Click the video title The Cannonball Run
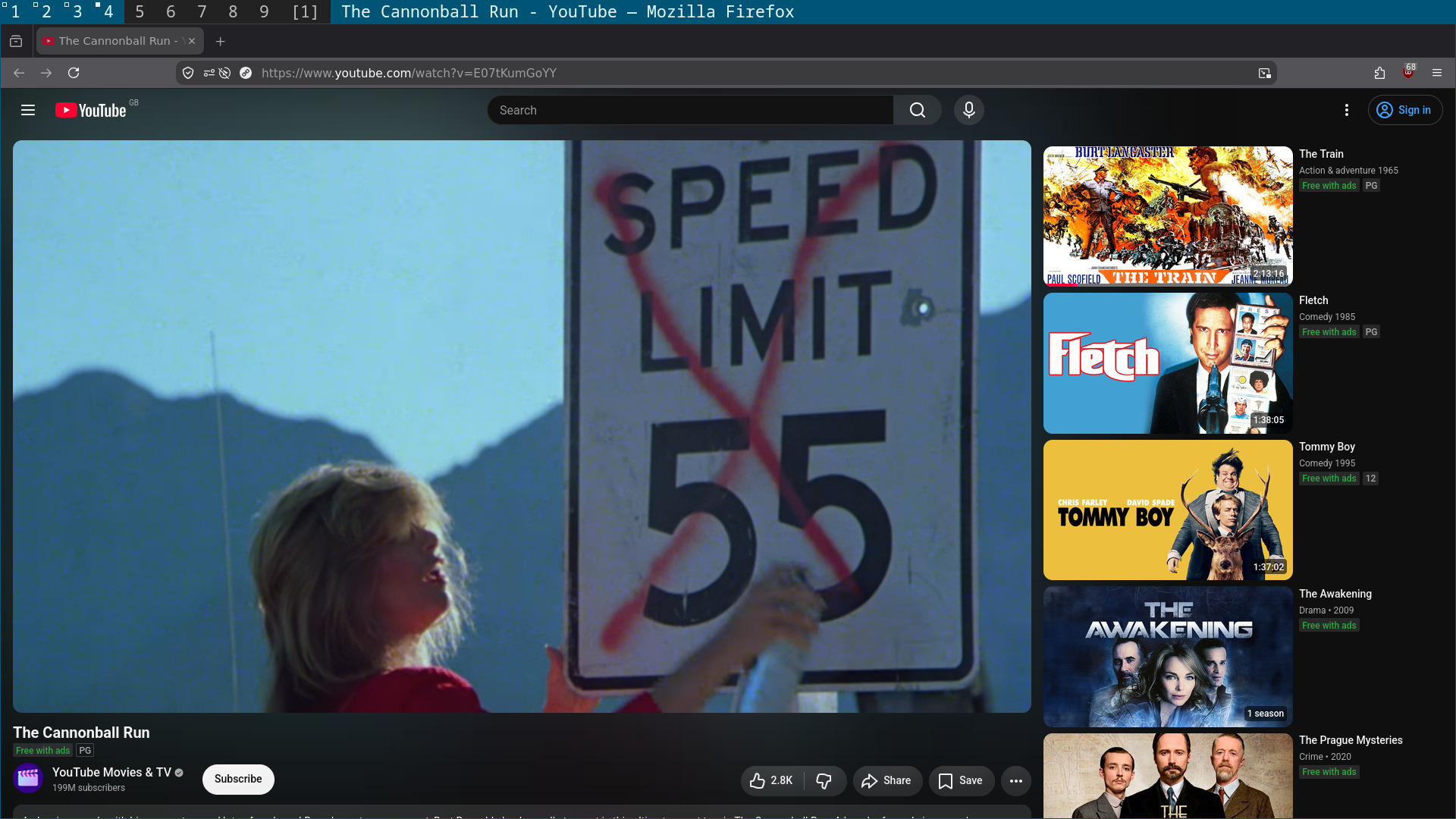Viewport: 1456px width, 819px height. tap(81, 733)
